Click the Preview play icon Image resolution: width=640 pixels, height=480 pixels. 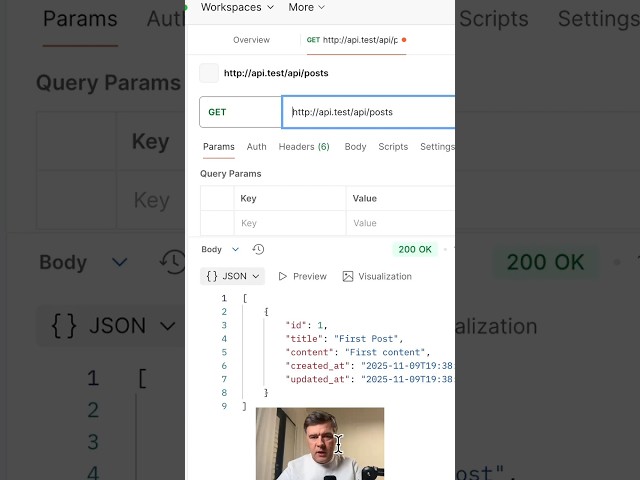[x=282, y=276]
